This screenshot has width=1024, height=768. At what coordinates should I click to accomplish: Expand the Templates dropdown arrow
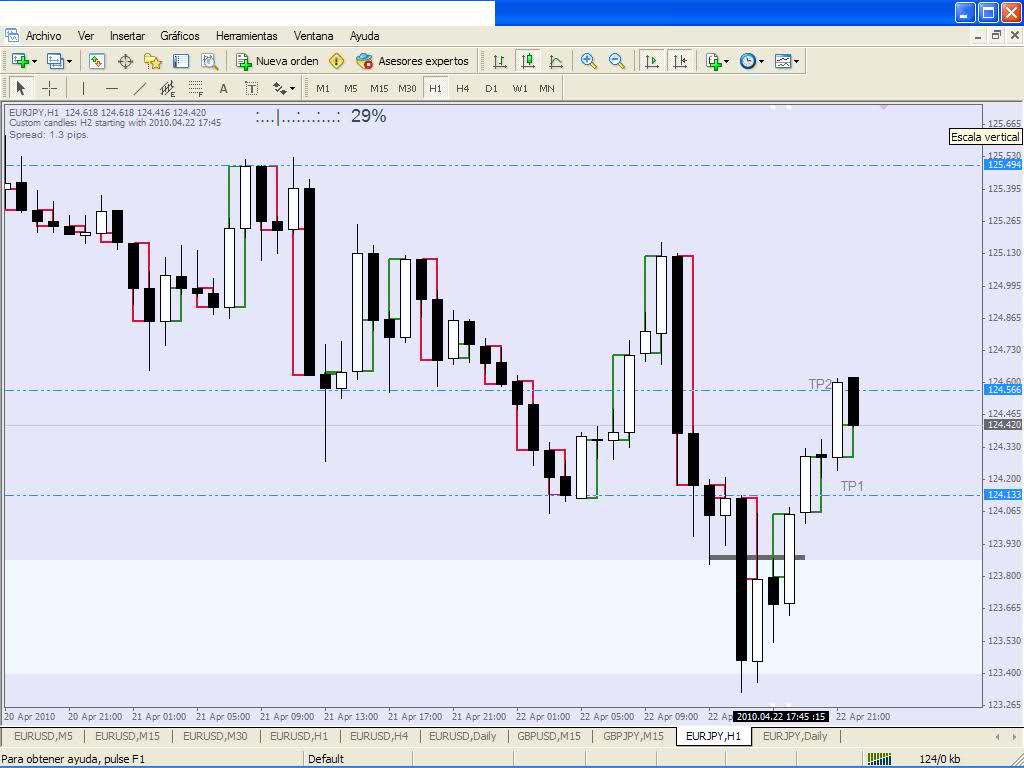coord(796,62)
